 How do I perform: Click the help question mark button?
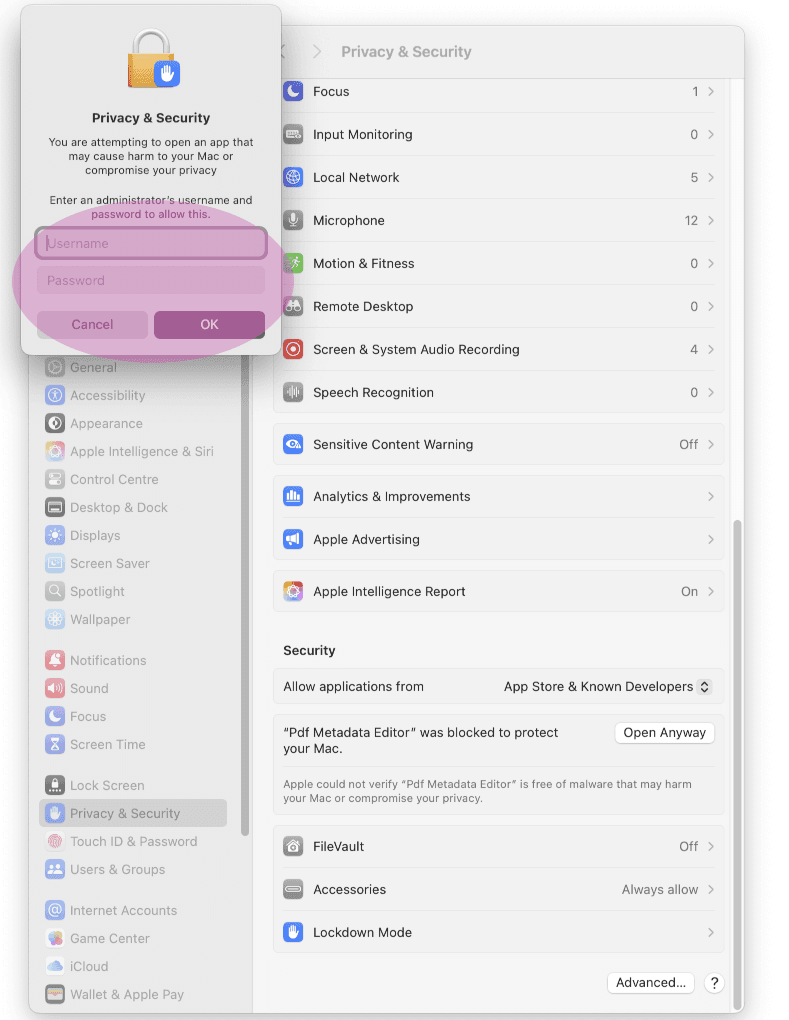714,983
